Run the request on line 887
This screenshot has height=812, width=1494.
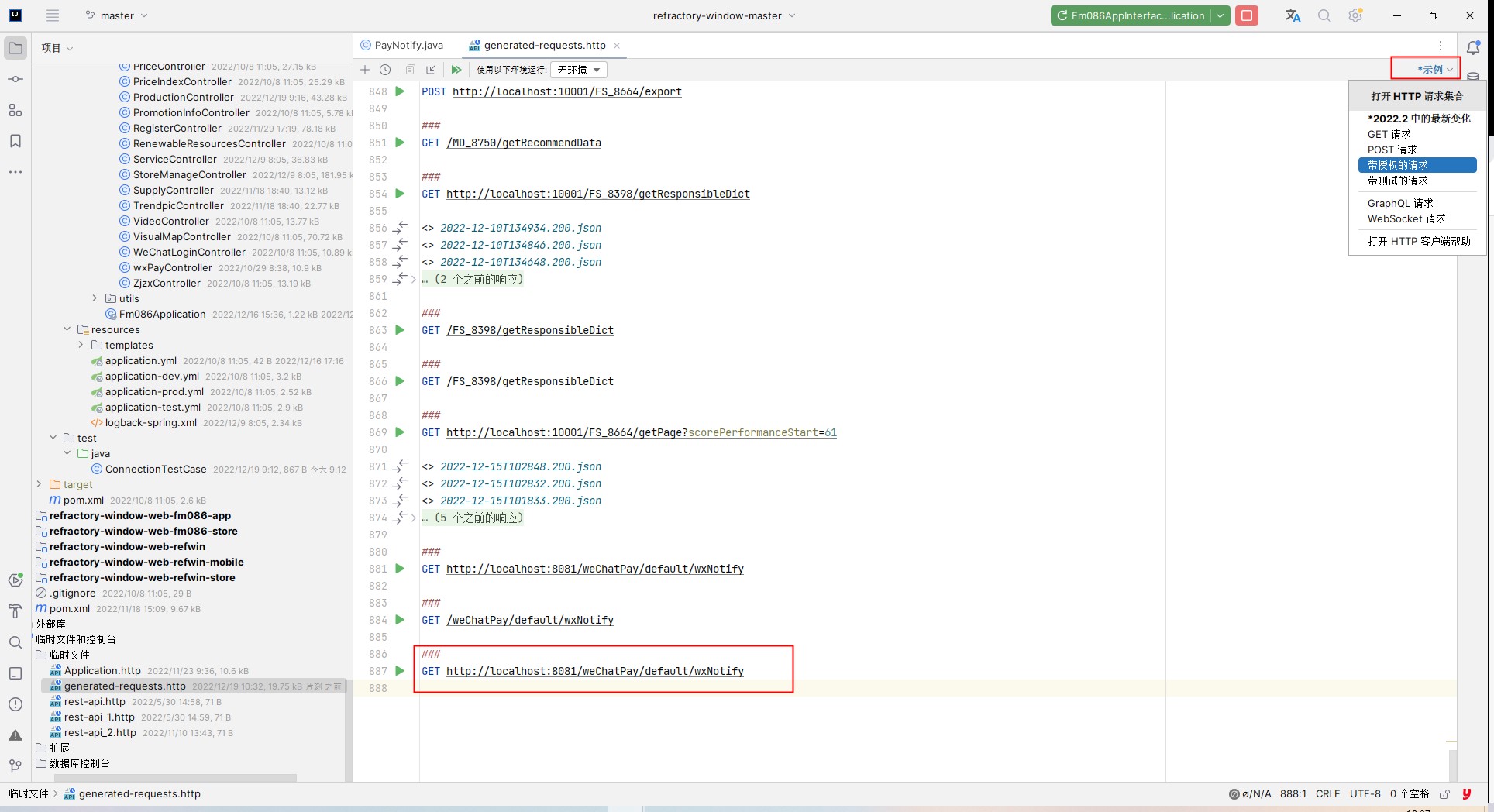pos(400,671)
